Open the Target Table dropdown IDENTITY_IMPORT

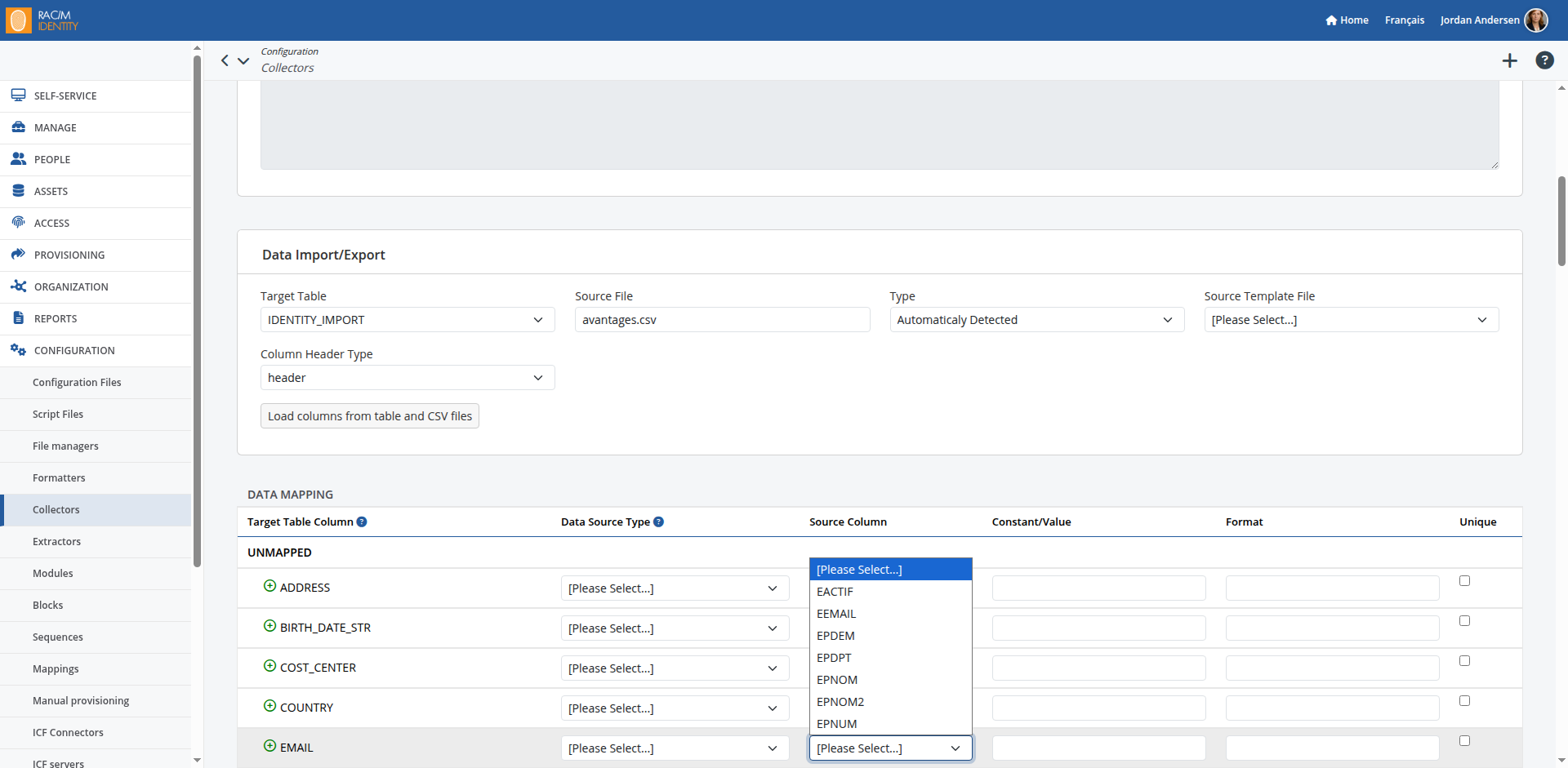[408, 320]
